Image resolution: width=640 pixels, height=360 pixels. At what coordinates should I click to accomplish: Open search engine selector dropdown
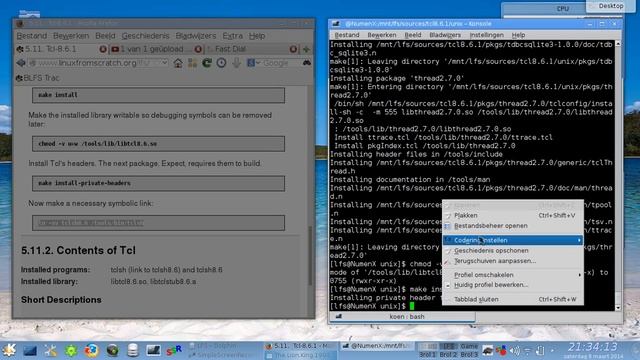(x=253, y=63)
